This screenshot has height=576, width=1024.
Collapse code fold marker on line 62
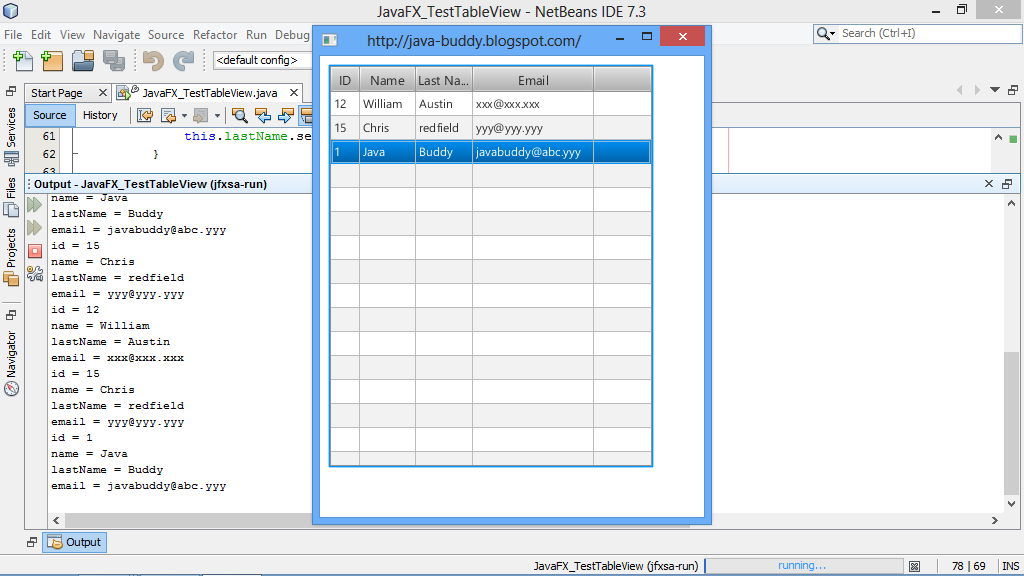tap(75, 154)
